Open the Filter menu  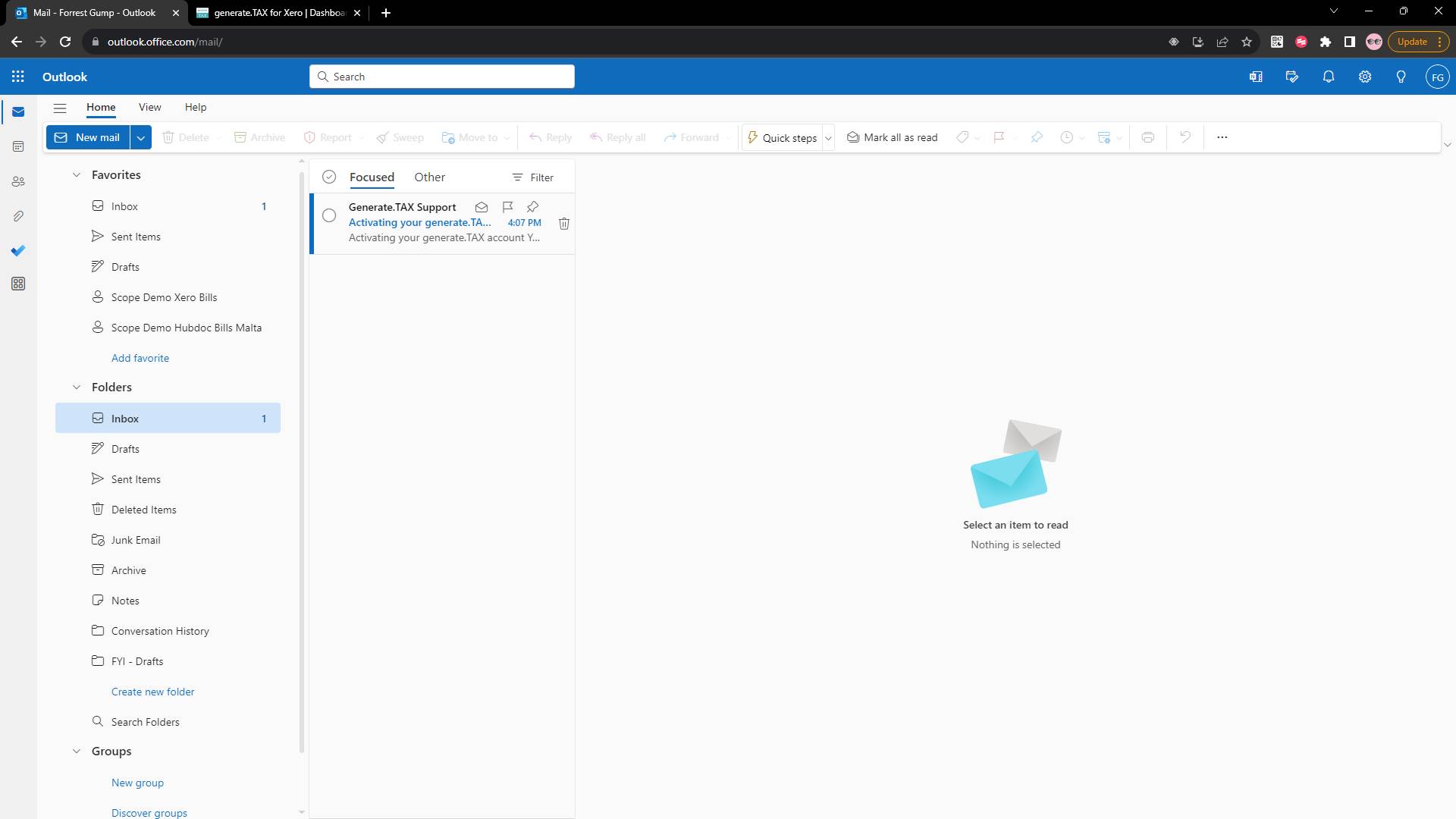coord(533,177)
